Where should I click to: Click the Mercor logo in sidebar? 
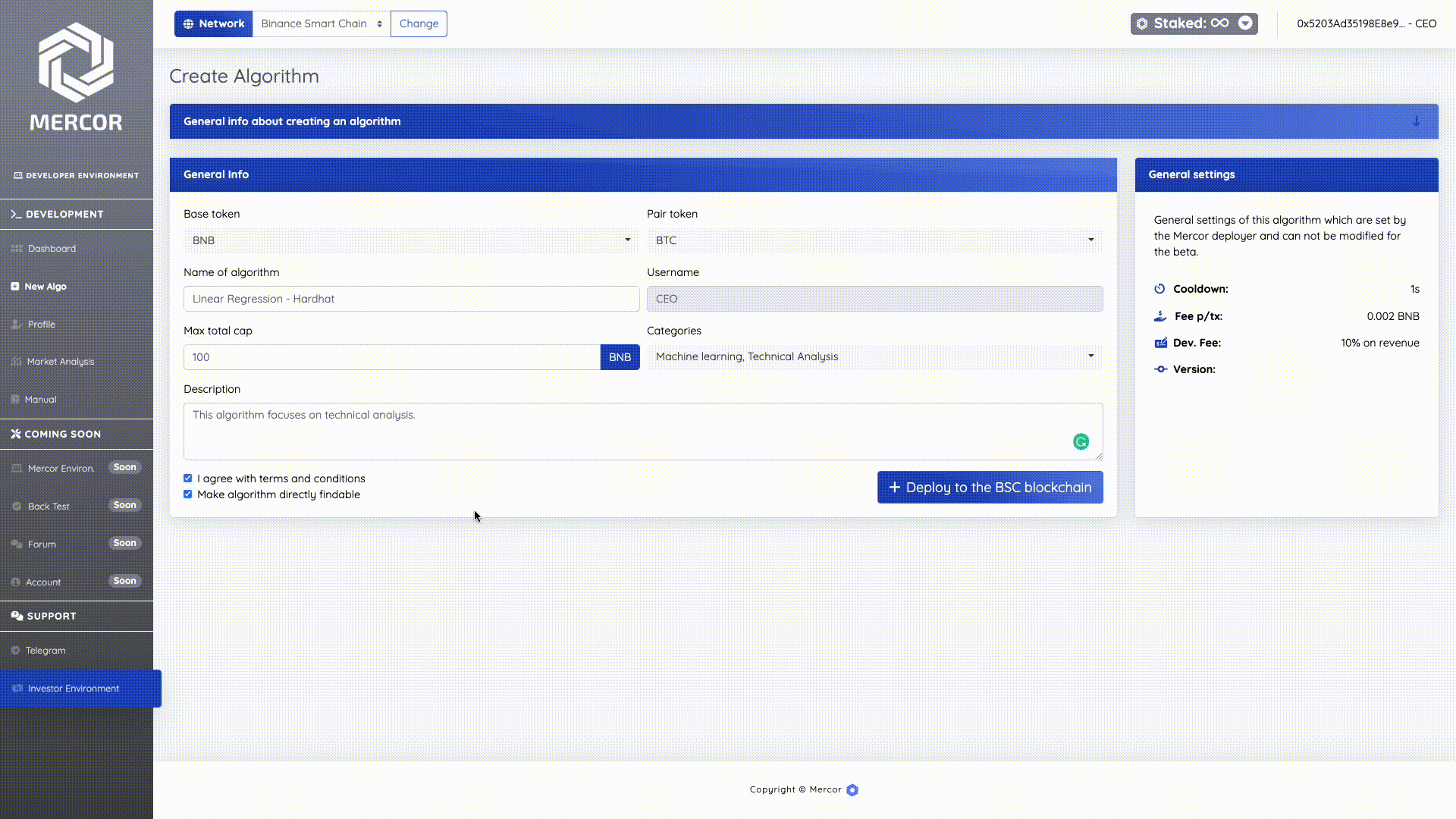click(x=76, y=62)
